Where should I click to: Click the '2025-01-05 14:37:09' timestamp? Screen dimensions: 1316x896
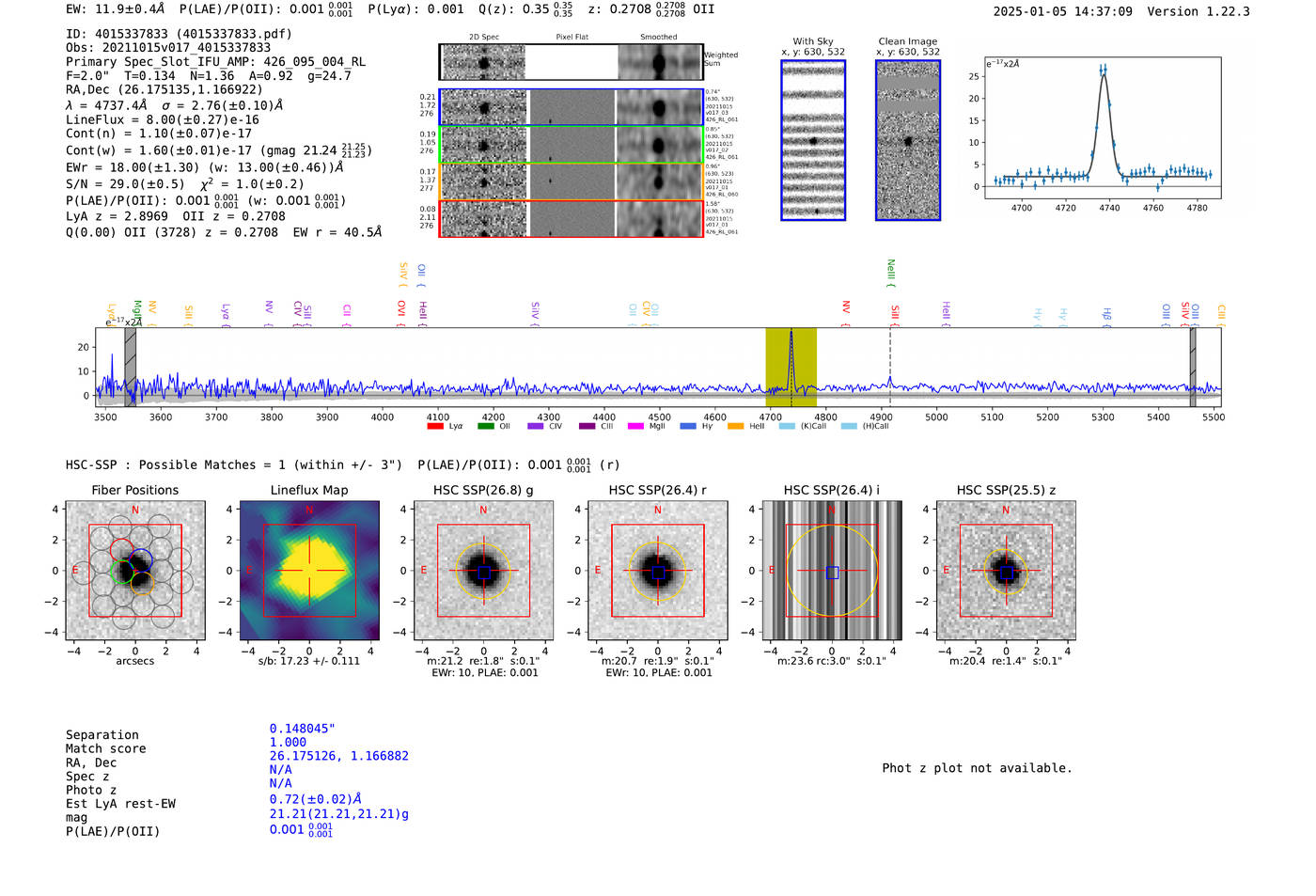tap(1062, 11)
